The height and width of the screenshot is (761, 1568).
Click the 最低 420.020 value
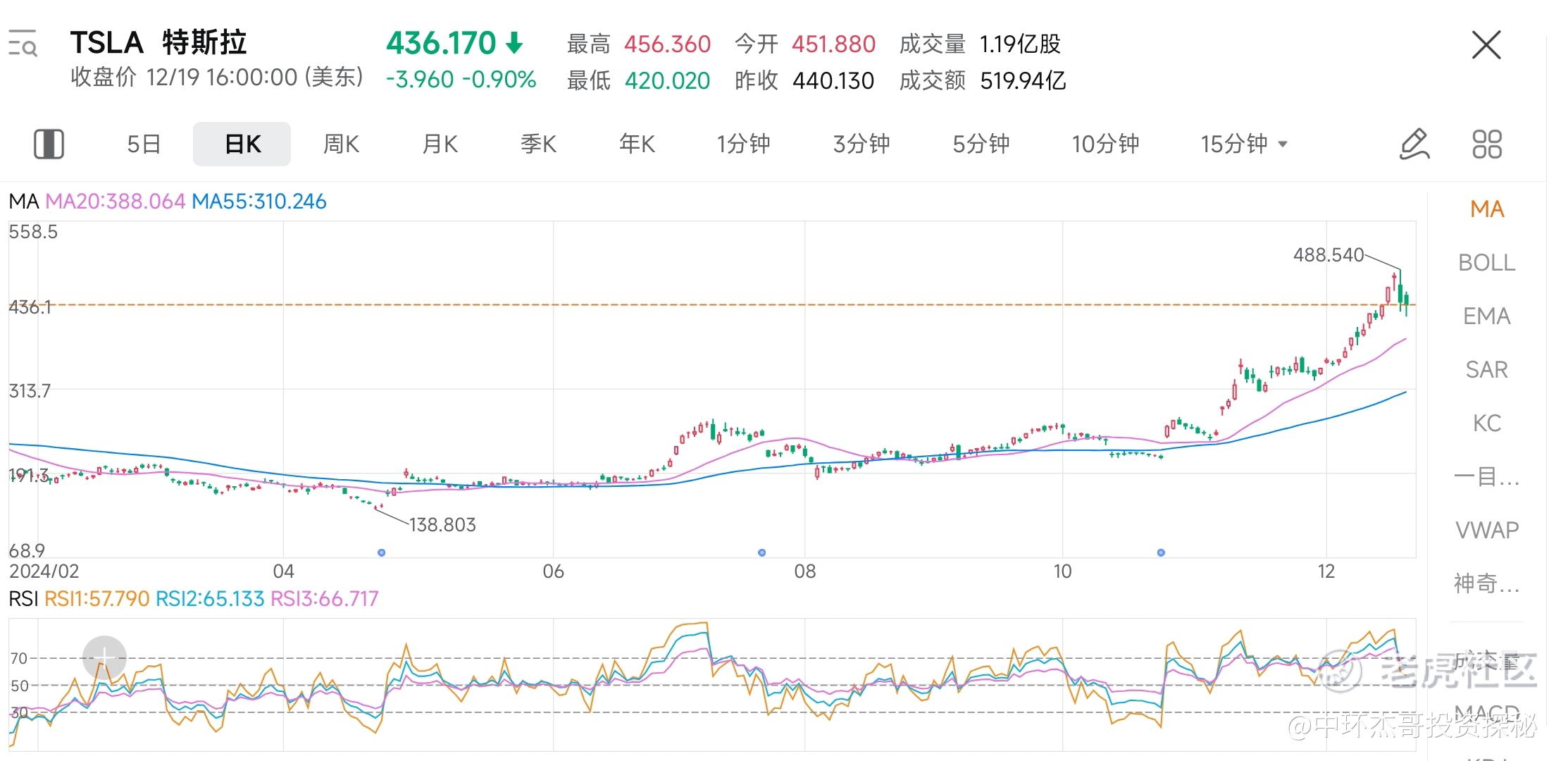tap(667, 81)
